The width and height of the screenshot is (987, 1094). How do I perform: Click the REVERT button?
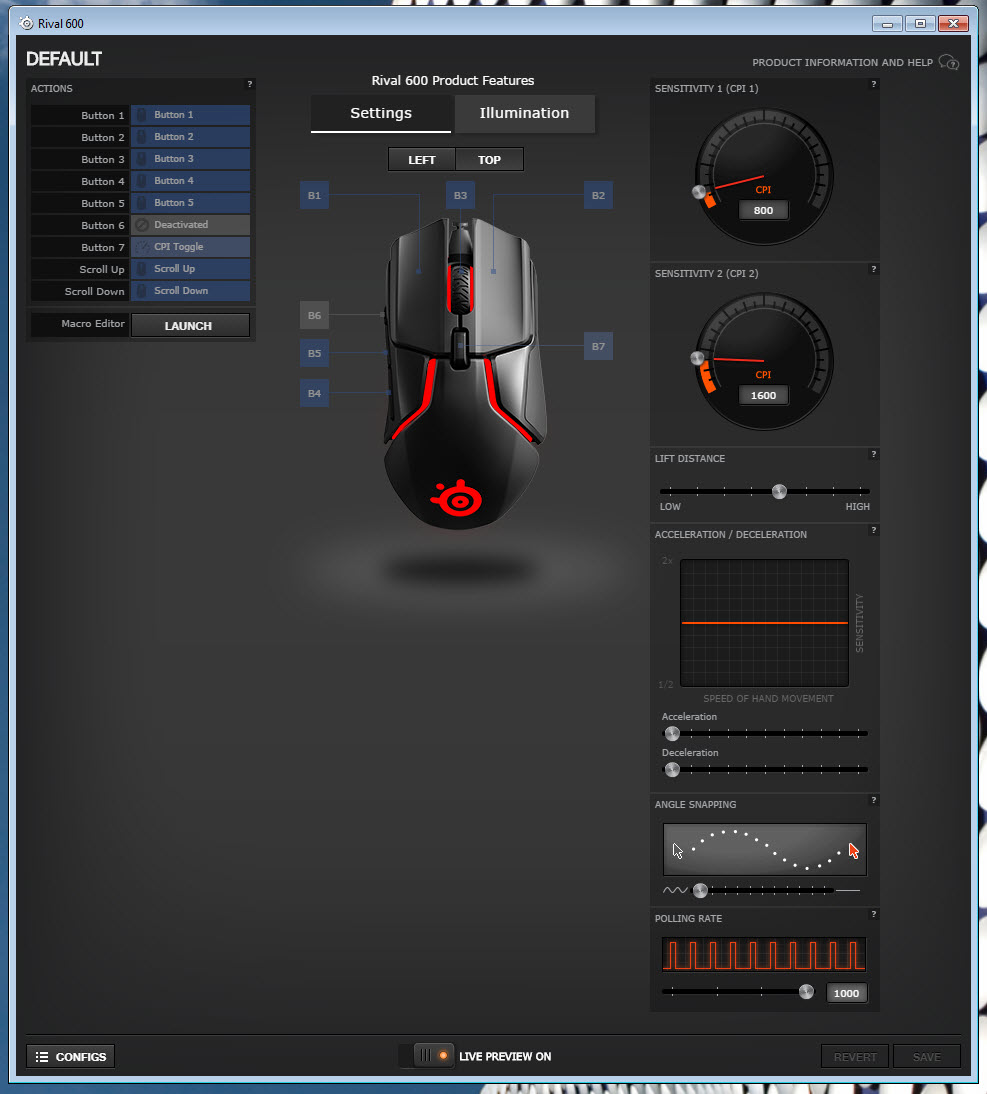tap(855, 1056)
